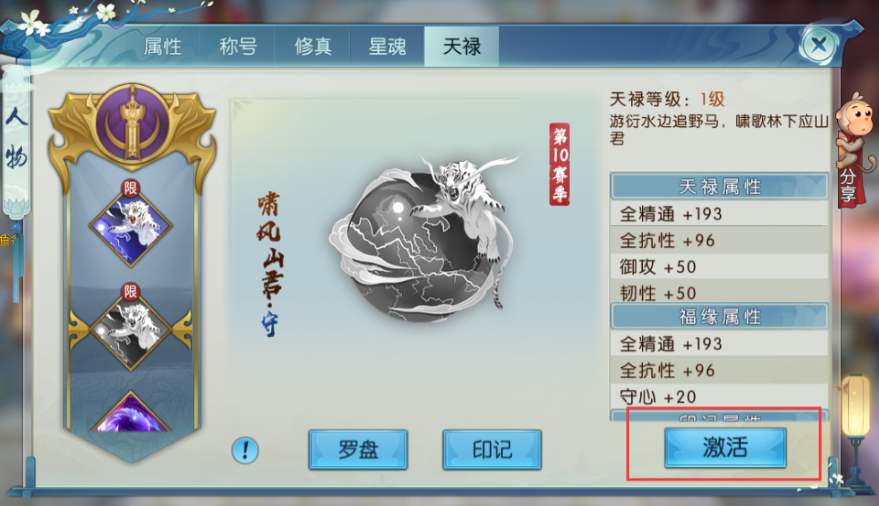Viewport: 879px width, 506px height.
Task: Click the 天禄属性 section header
Action: pyautogui.click(x=719, y=187)
